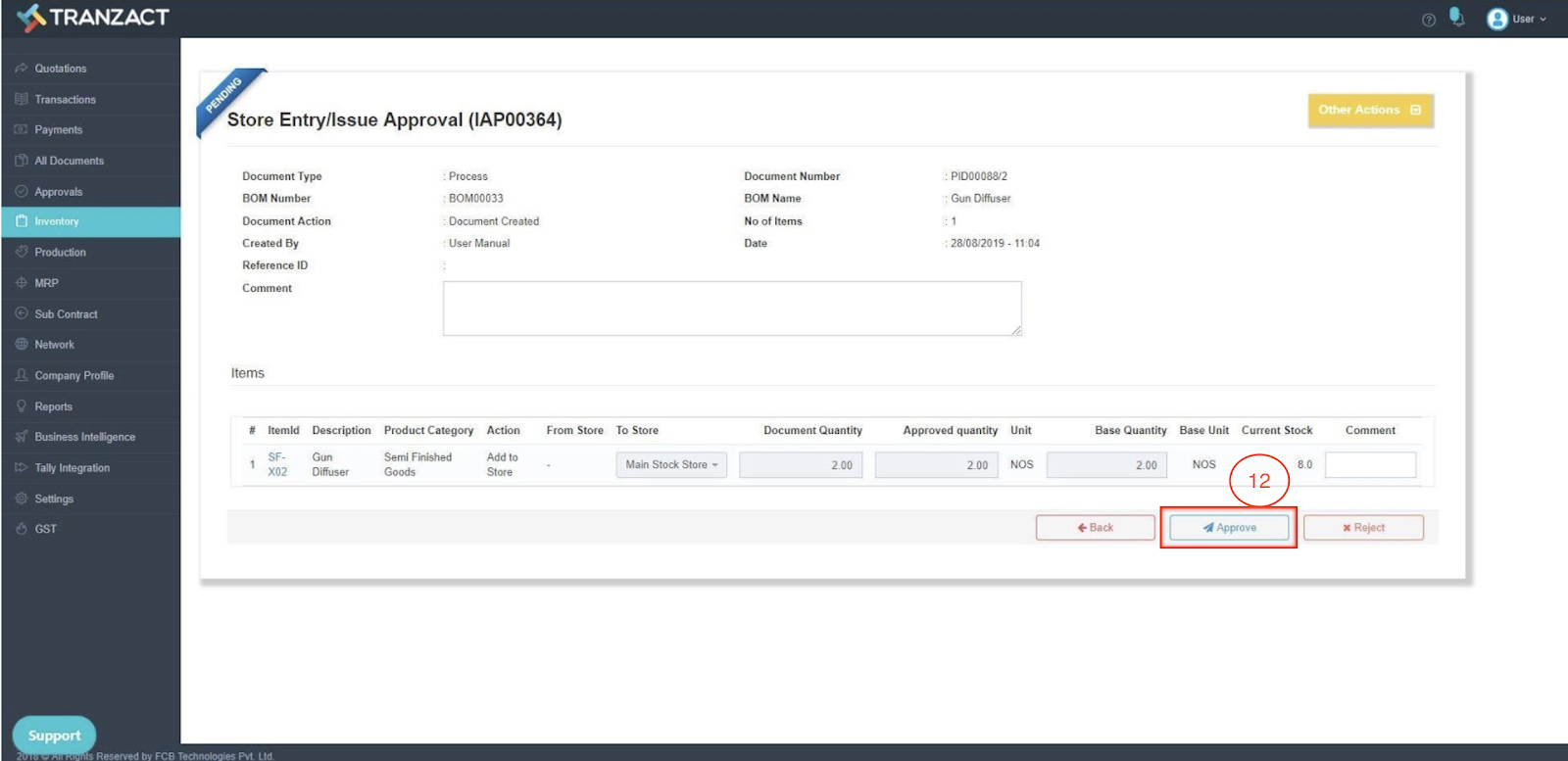Viewport: 1568px width, 761px height.
Task: Click the Payments sidebar icon
Action: 22,129
